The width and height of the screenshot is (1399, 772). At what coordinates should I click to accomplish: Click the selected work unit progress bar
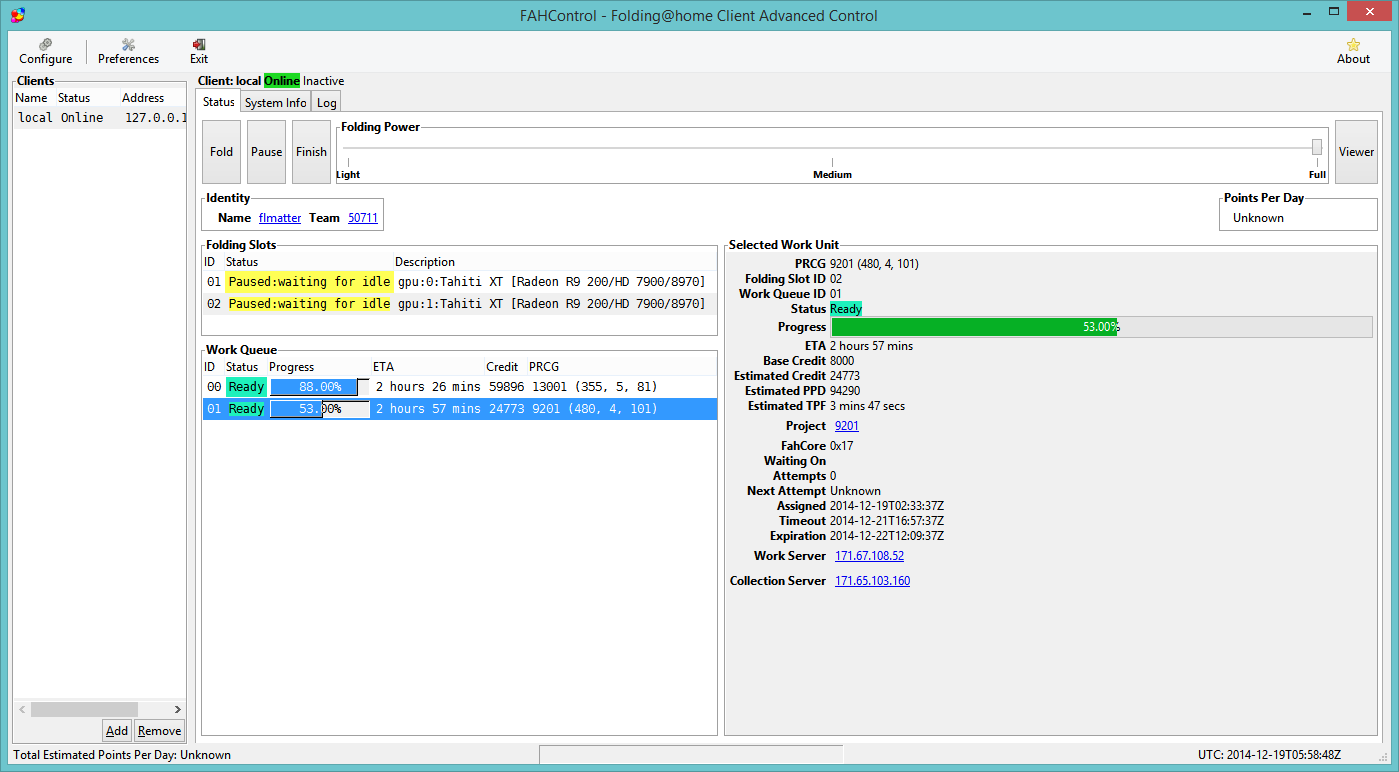coord(1102,327)
